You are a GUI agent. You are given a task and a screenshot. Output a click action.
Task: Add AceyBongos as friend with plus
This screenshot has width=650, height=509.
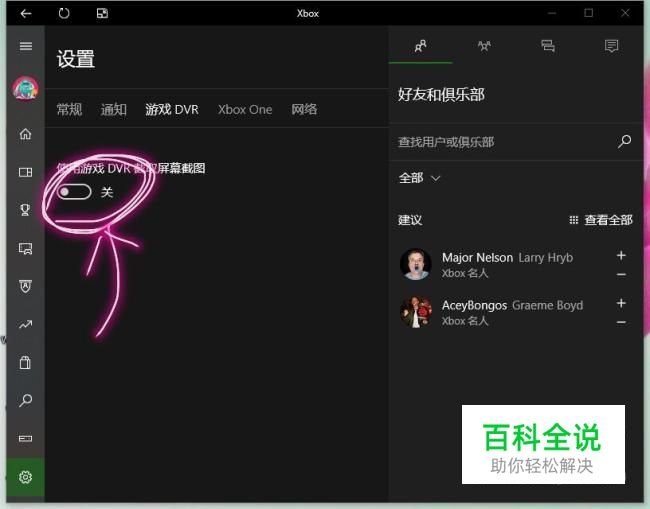tap(621, 303)
